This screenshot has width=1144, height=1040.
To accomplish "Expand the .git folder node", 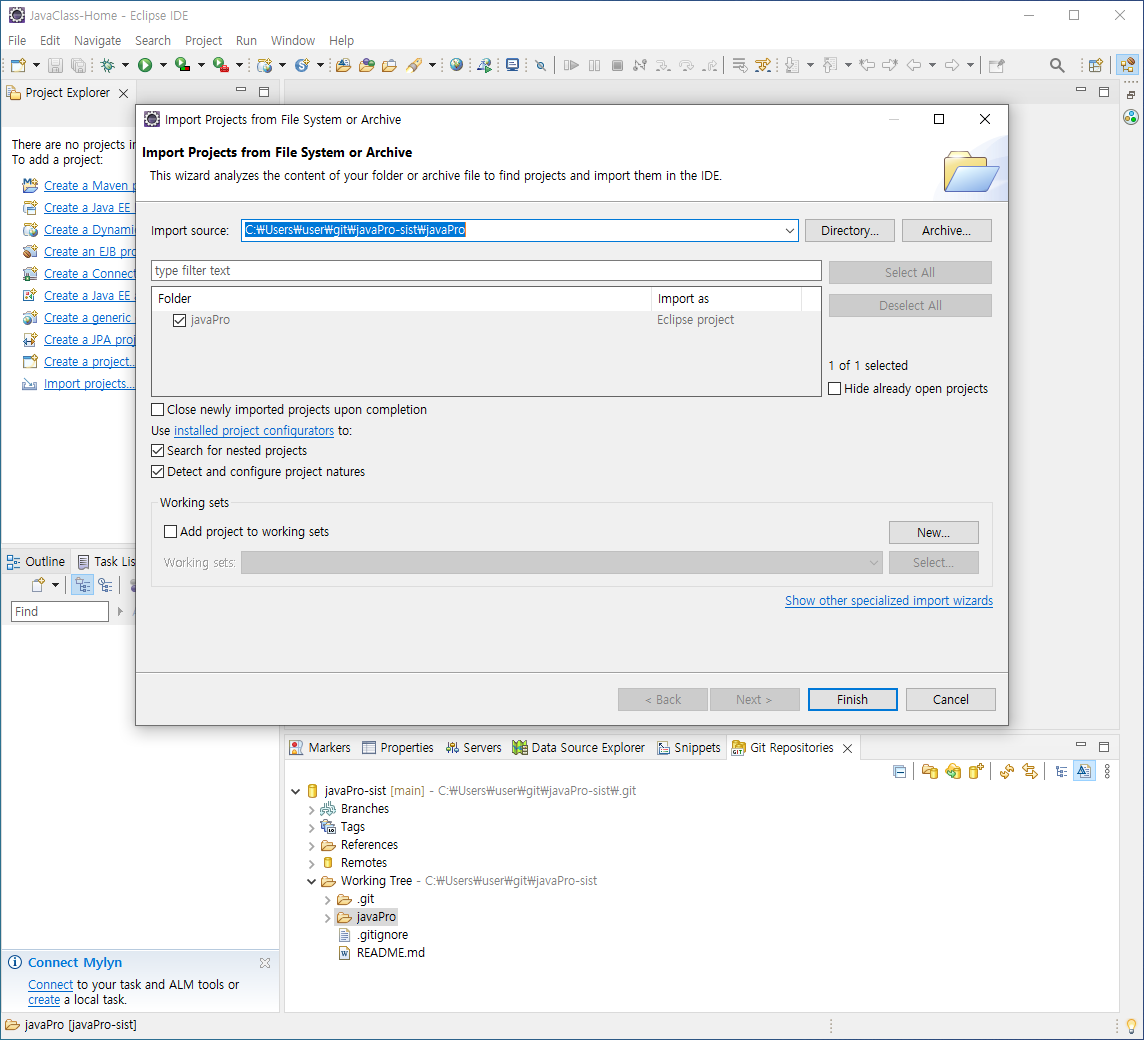I will pyautogui.click(x=328, y=900).
